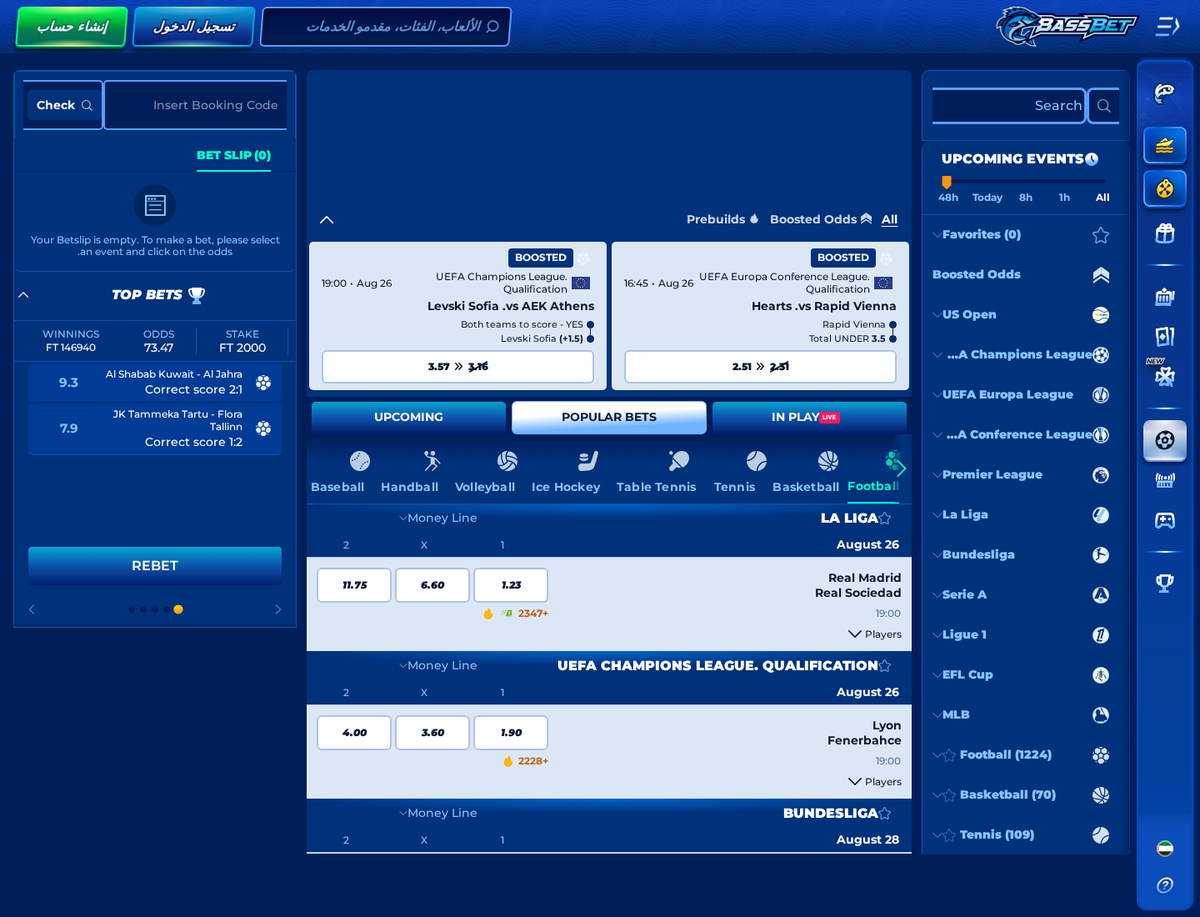Open the slot machine casino icon
This screenshot has height=917, width=1200.
[1164, 297]
